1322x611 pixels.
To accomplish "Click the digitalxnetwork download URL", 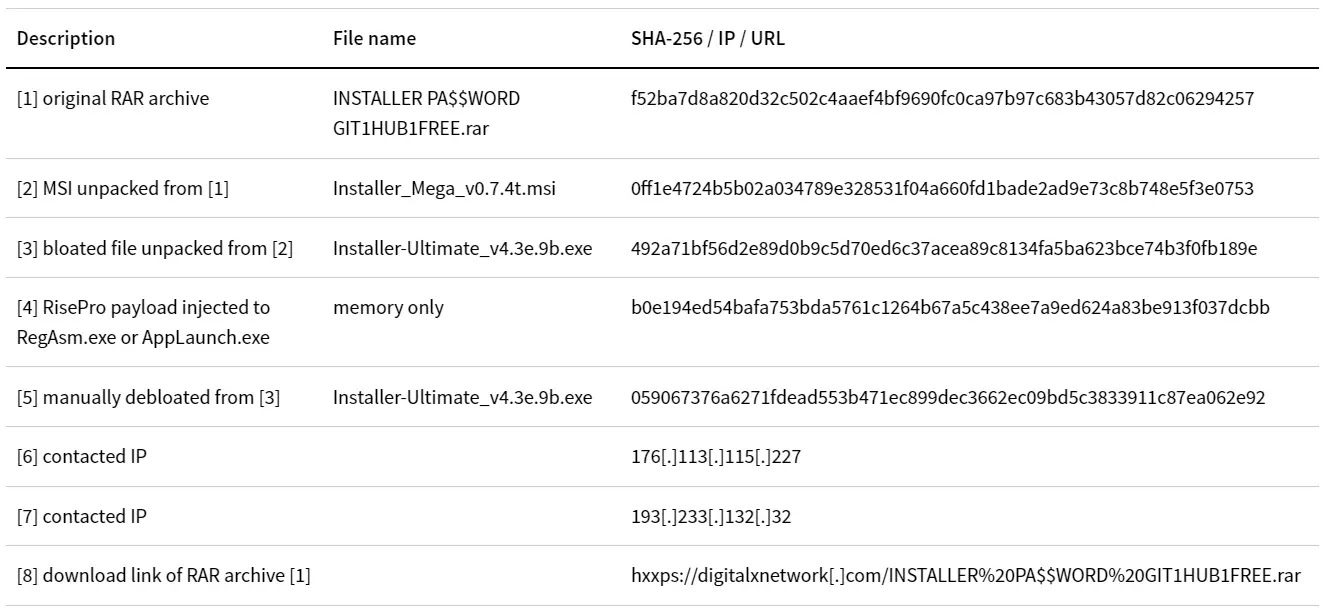I will pos(966,576).
